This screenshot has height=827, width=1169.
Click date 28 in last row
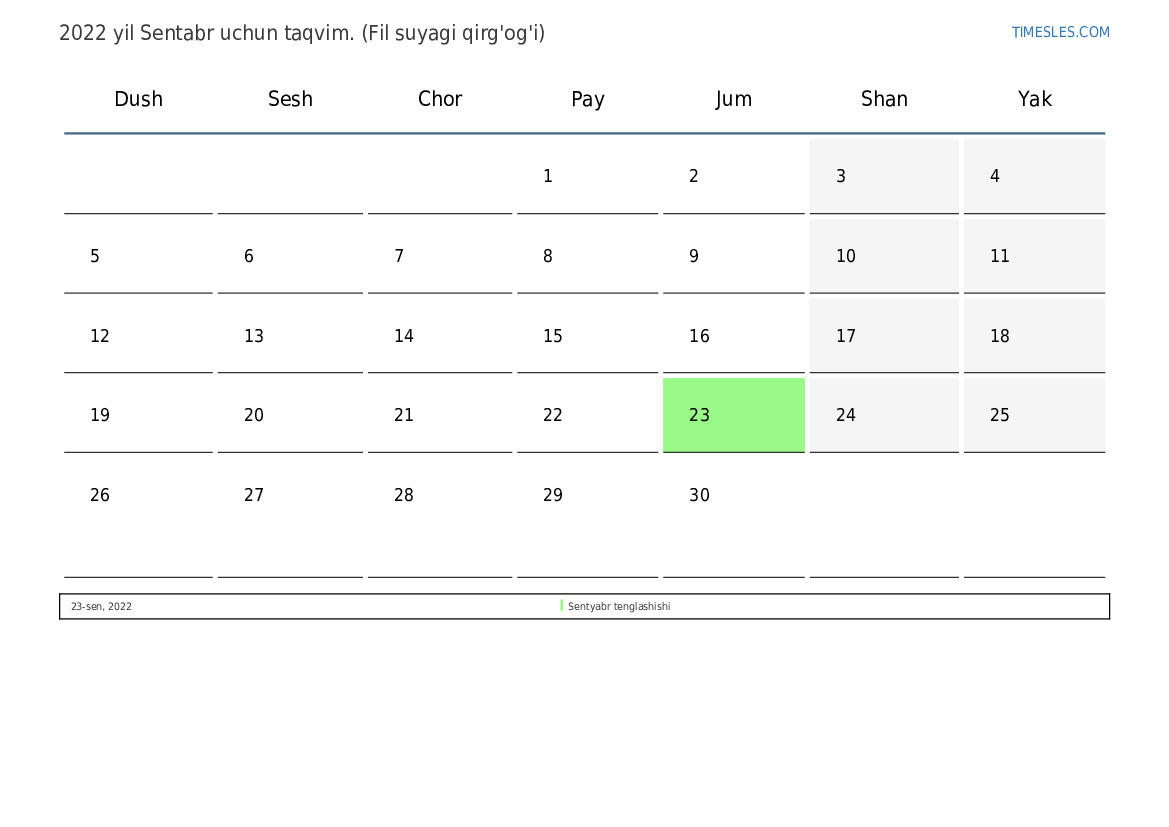point(440,518)
